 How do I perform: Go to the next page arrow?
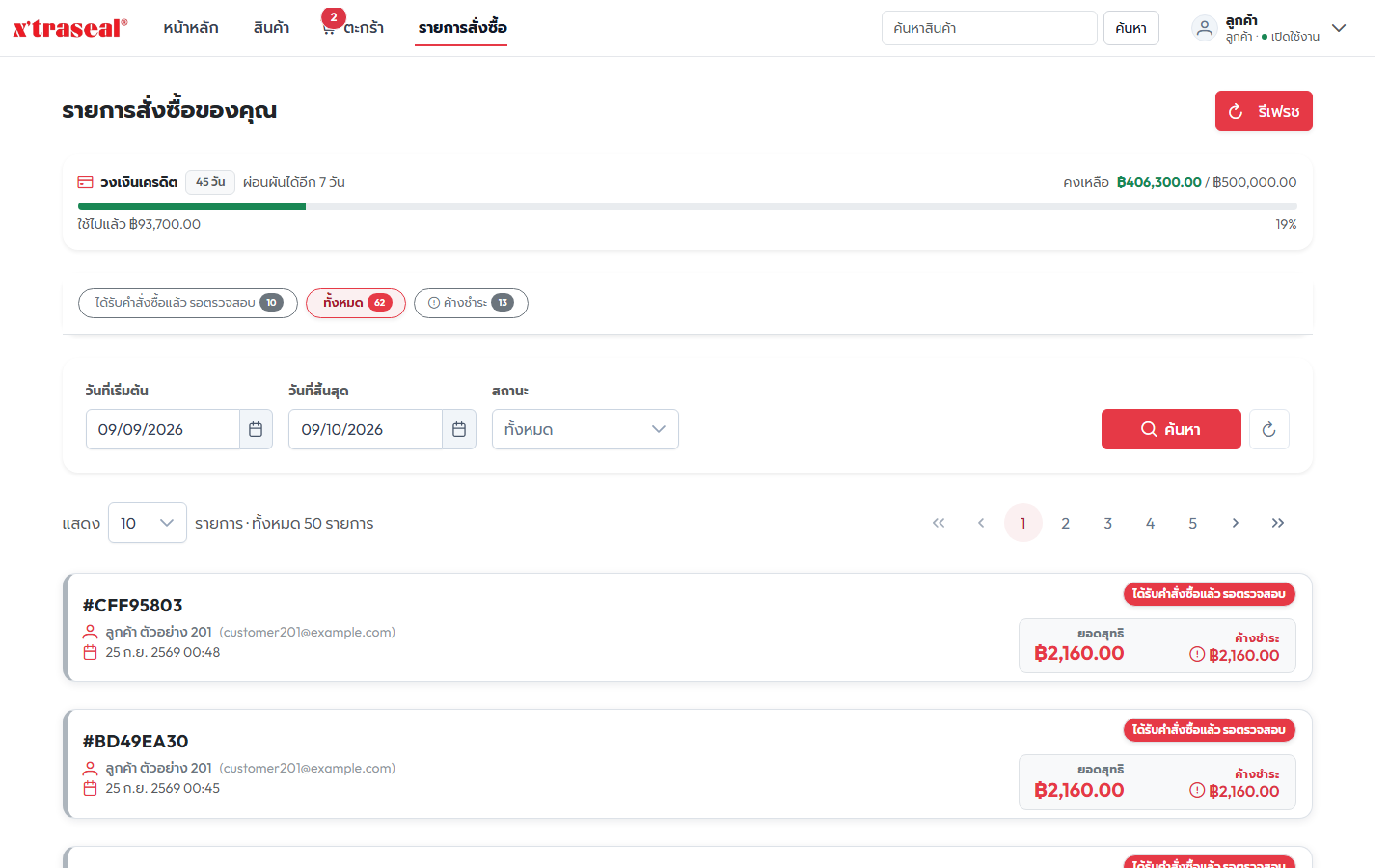[1236, 523]
